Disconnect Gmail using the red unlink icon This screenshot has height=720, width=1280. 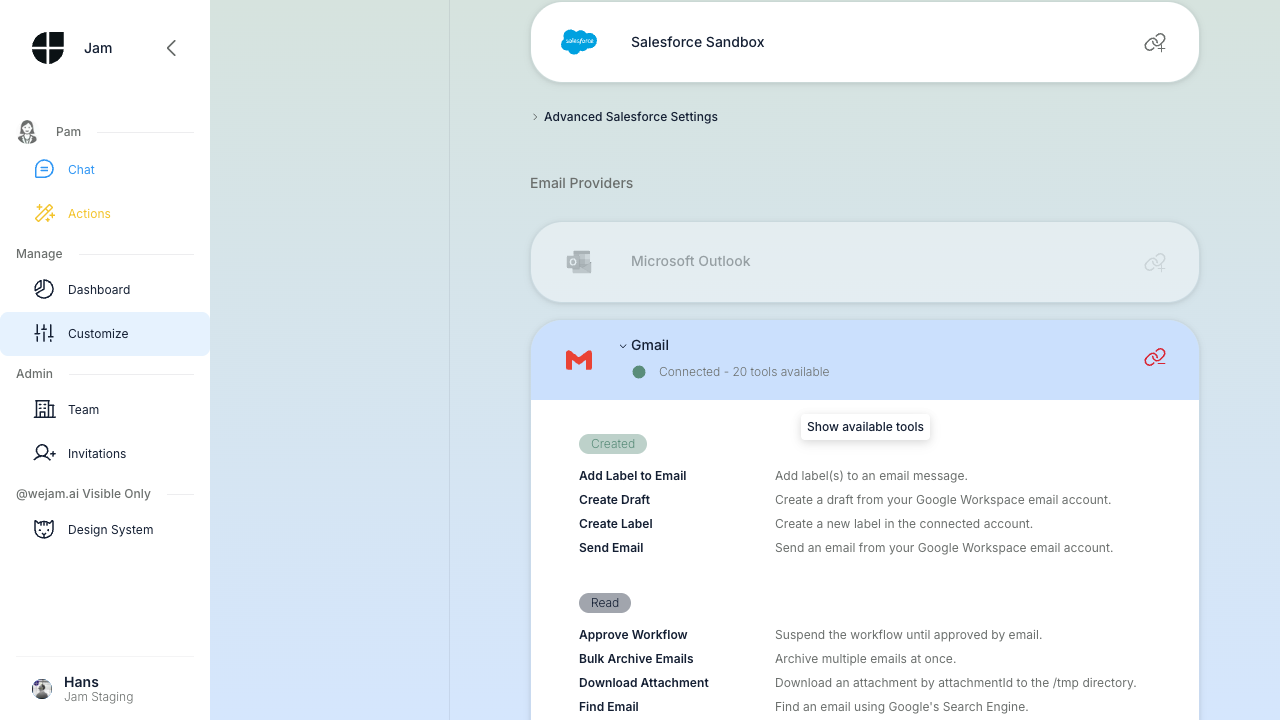(1155, 357)
